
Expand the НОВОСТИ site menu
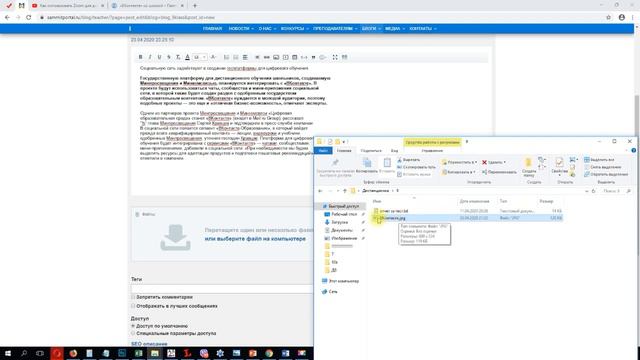[x=241, y=29]
